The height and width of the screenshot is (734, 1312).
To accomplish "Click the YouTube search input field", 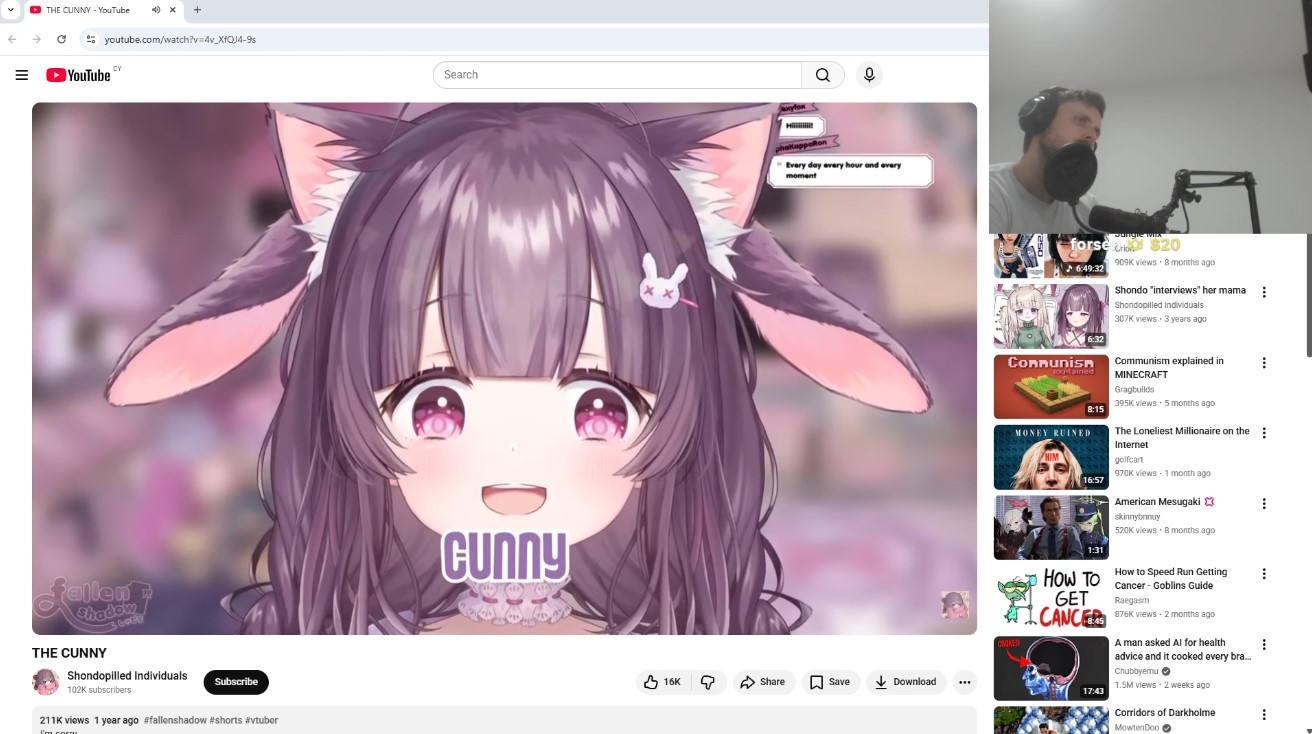I will coord(618,75).
